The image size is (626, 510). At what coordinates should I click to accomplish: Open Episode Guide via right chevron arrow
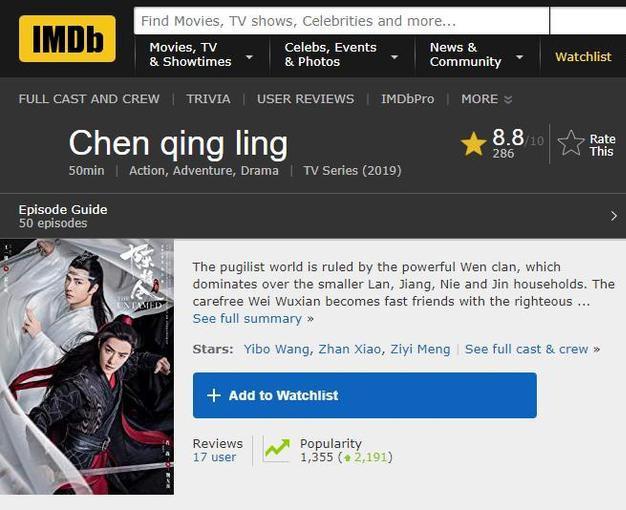tap(614, 216)
